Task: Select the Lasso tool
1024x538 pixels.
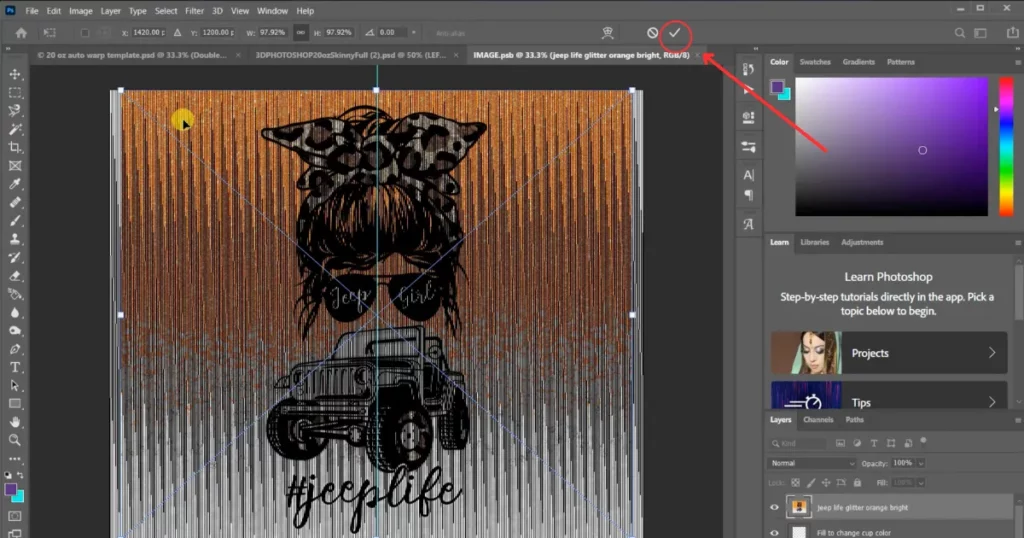Action: click(15, 111)
